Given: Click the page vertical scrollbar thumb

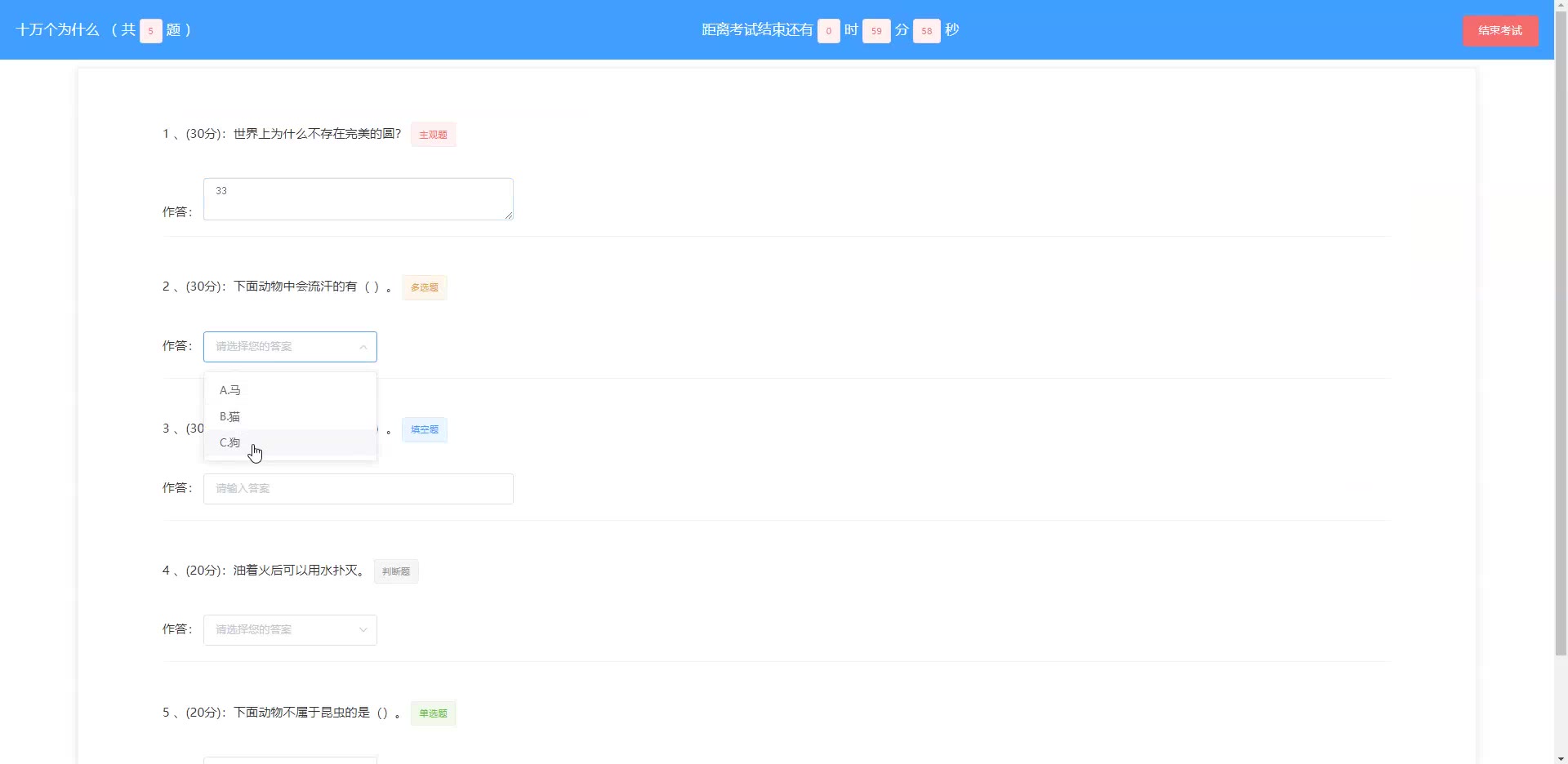Looking at the screenshot, I should click(x=1561, y=333).
